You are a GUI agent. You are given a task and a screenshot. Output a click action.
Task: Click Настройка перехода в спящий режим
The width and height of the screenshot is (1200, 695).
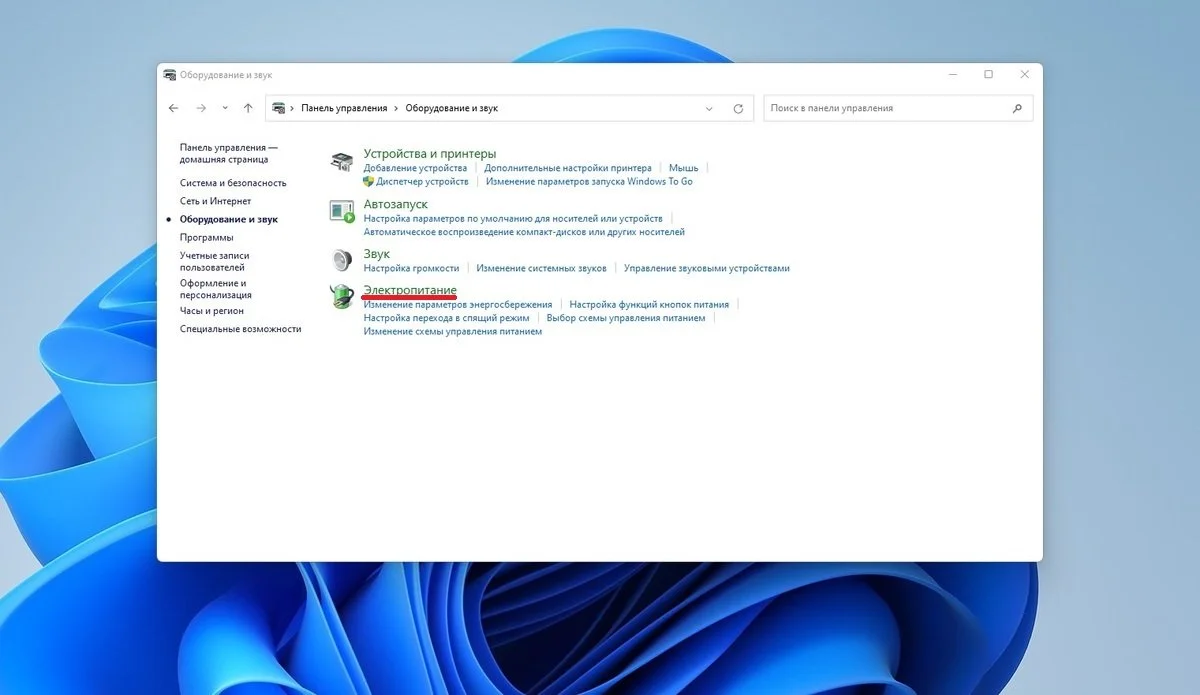pos(447,318)
